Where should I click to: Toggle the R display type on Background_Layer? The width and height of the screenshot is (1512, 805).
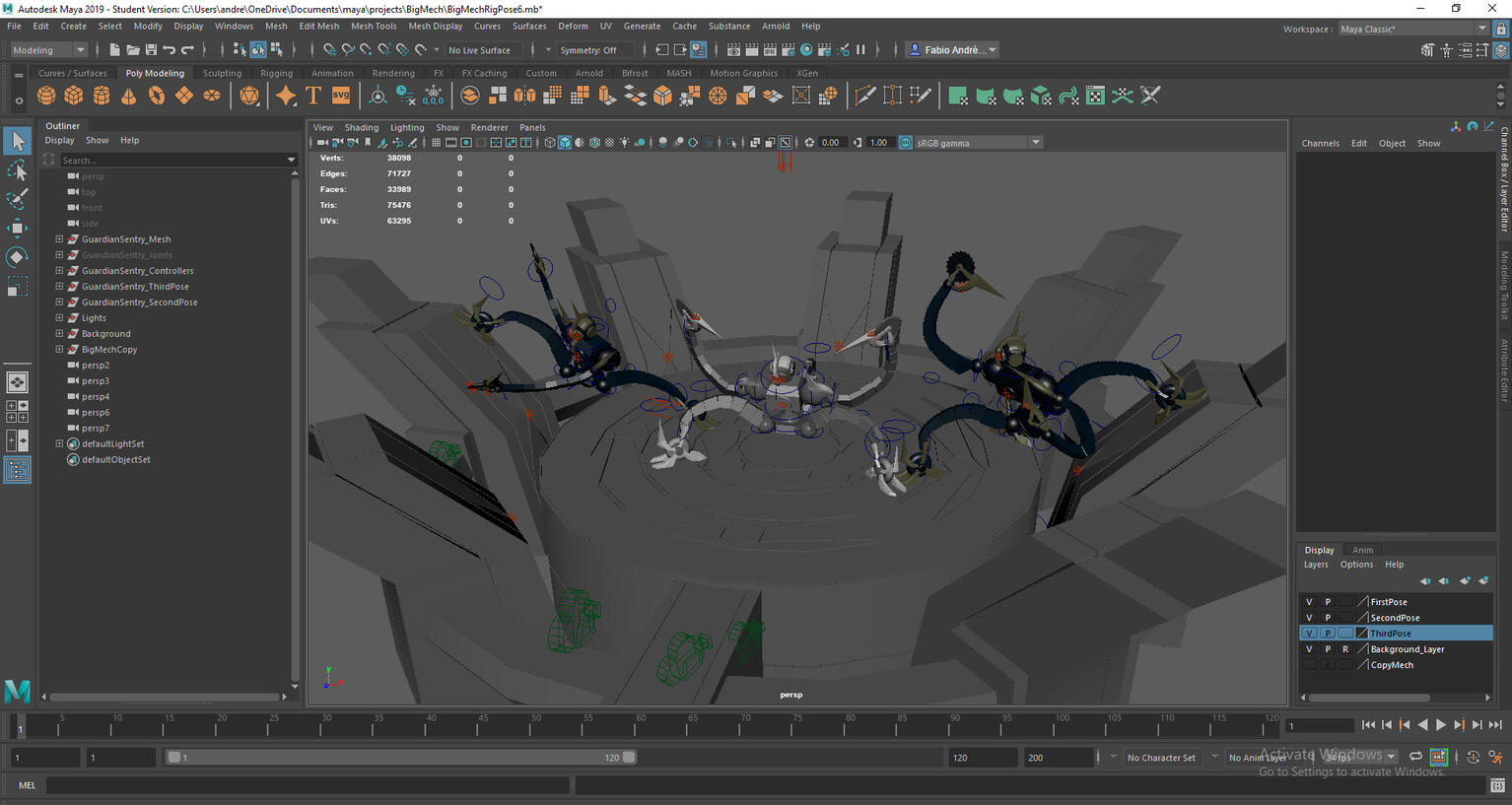1344,649
